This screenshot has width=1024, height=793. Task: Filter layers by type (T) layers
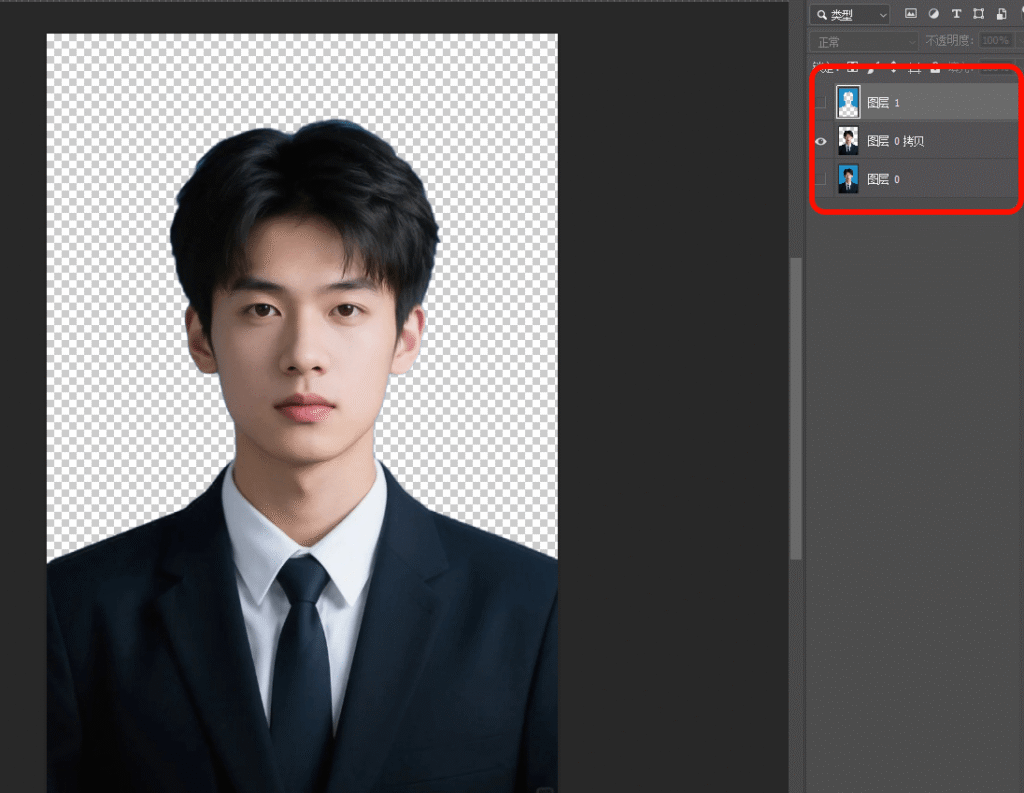(x=956, y=14)
